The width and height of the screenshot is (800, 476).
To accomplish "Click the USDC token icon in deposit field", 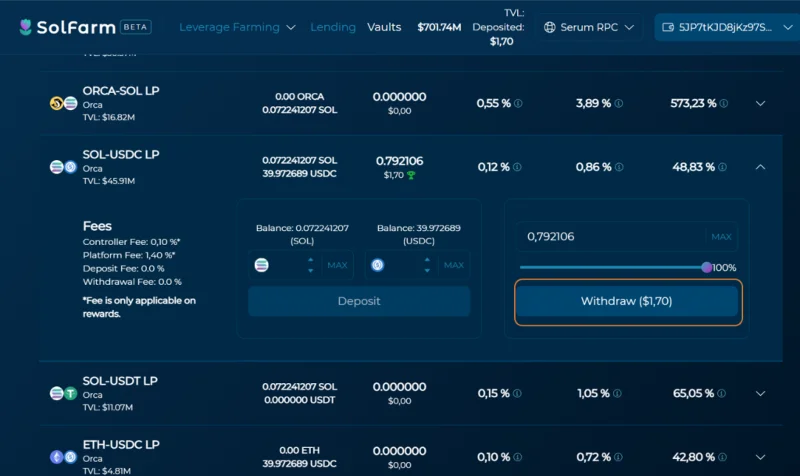I will (x=378, y=265).
